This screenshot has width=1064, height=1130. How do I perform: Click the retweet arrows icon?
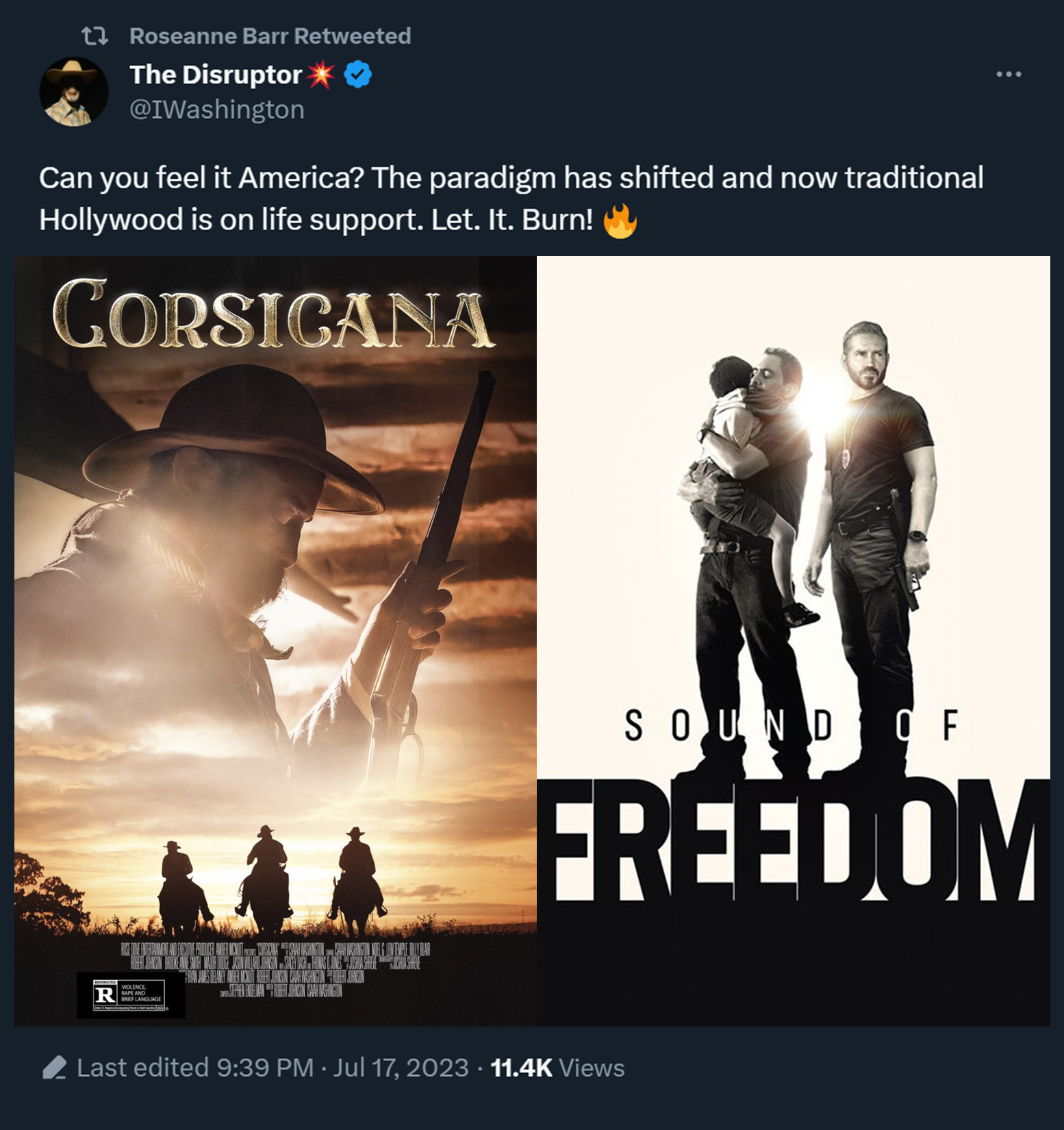tap(94, 36)
